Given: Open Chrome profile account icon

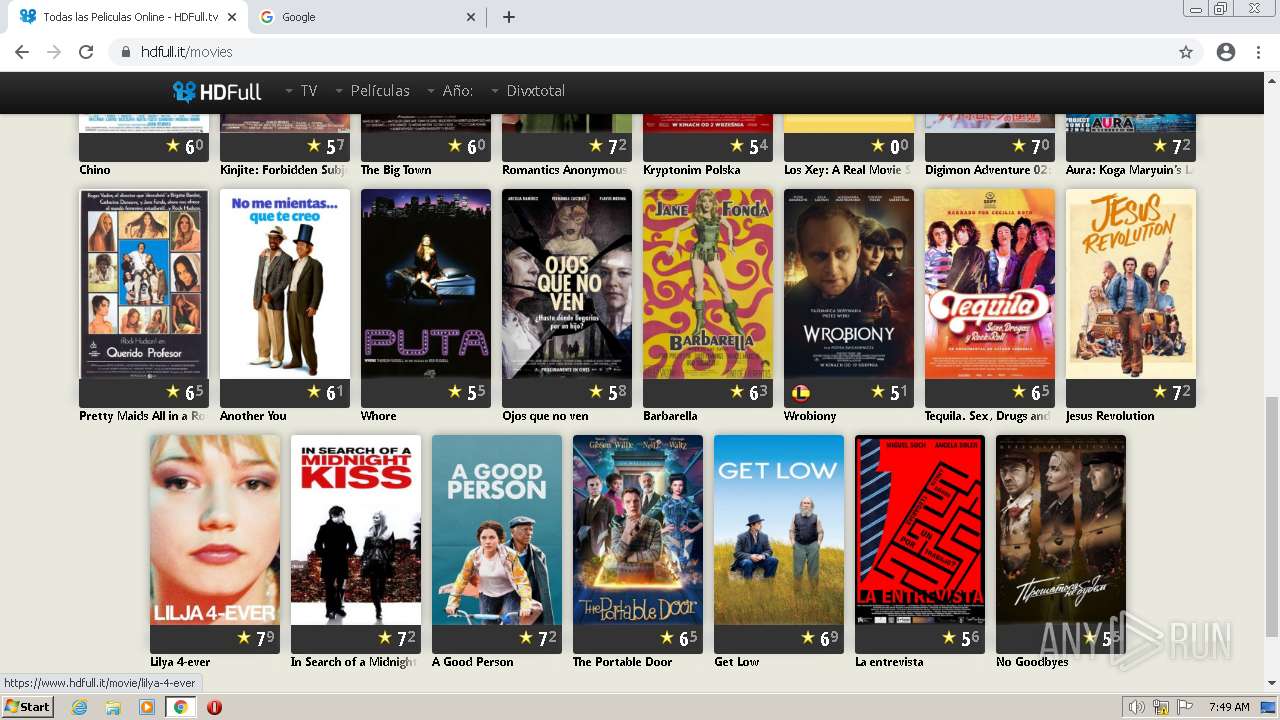Looking at the screenshot, I should pos(1226,52).
